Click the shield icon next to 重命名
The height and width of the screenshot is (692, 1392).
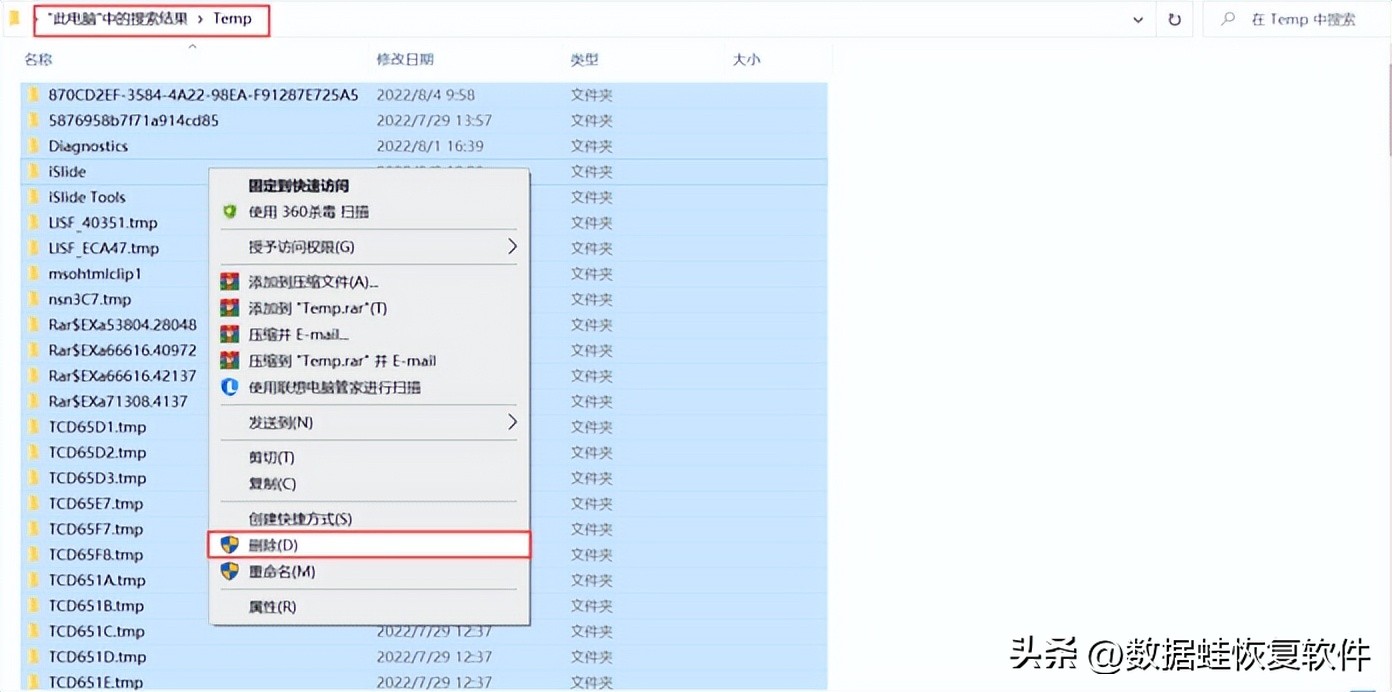(229, 570)
